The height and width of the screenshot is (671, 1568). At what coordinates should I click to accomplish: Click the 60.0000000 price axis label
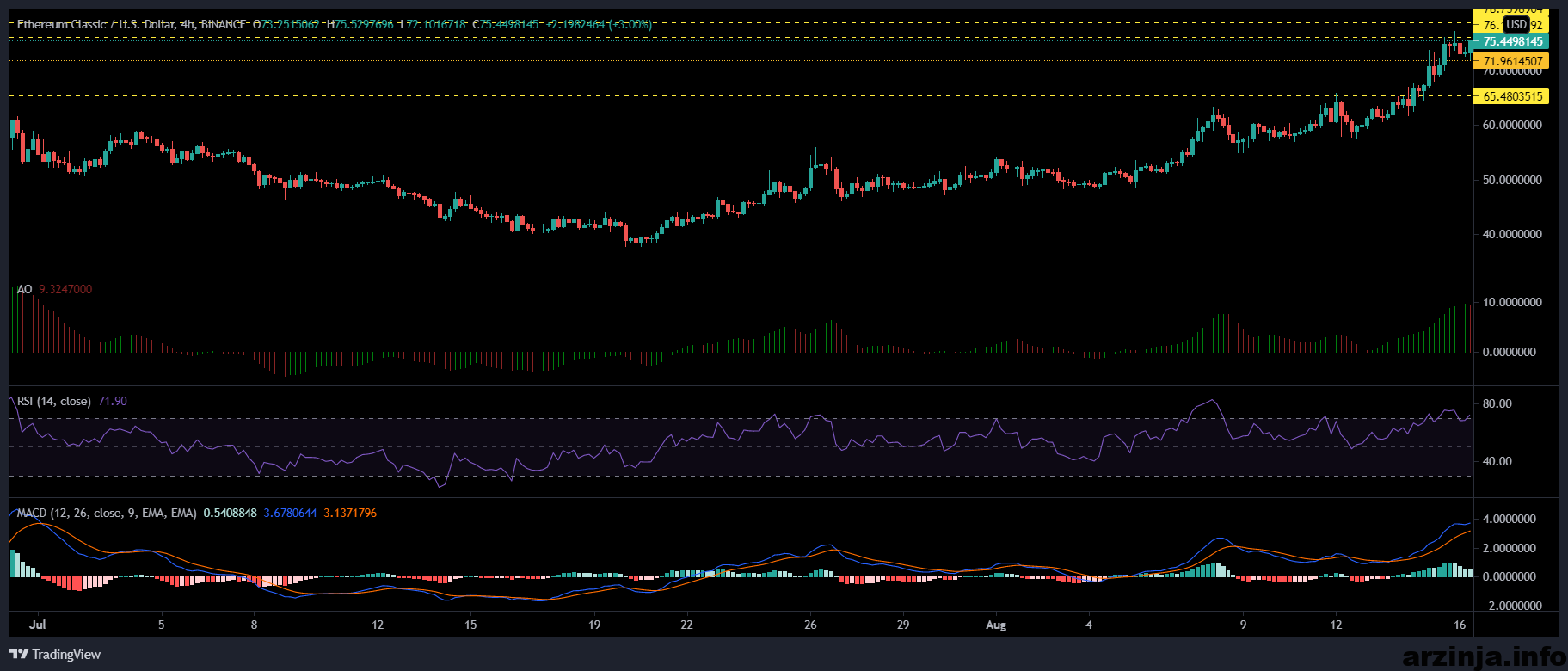(1512, 125)
